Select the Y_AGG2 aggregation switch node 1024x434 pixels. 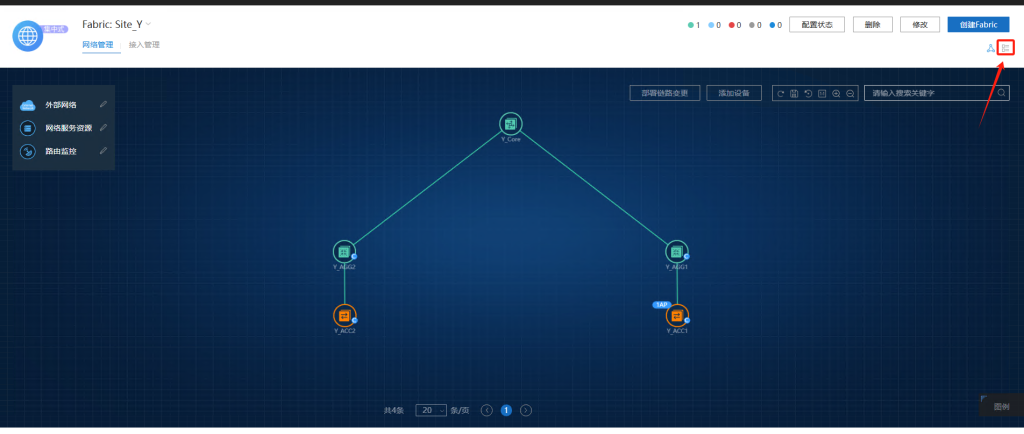click(344, 252)
